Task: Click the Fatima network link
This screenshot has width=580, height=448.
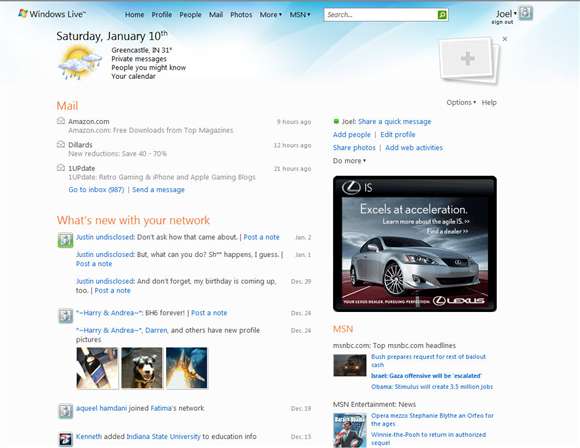Action: [x=161, y=408]
